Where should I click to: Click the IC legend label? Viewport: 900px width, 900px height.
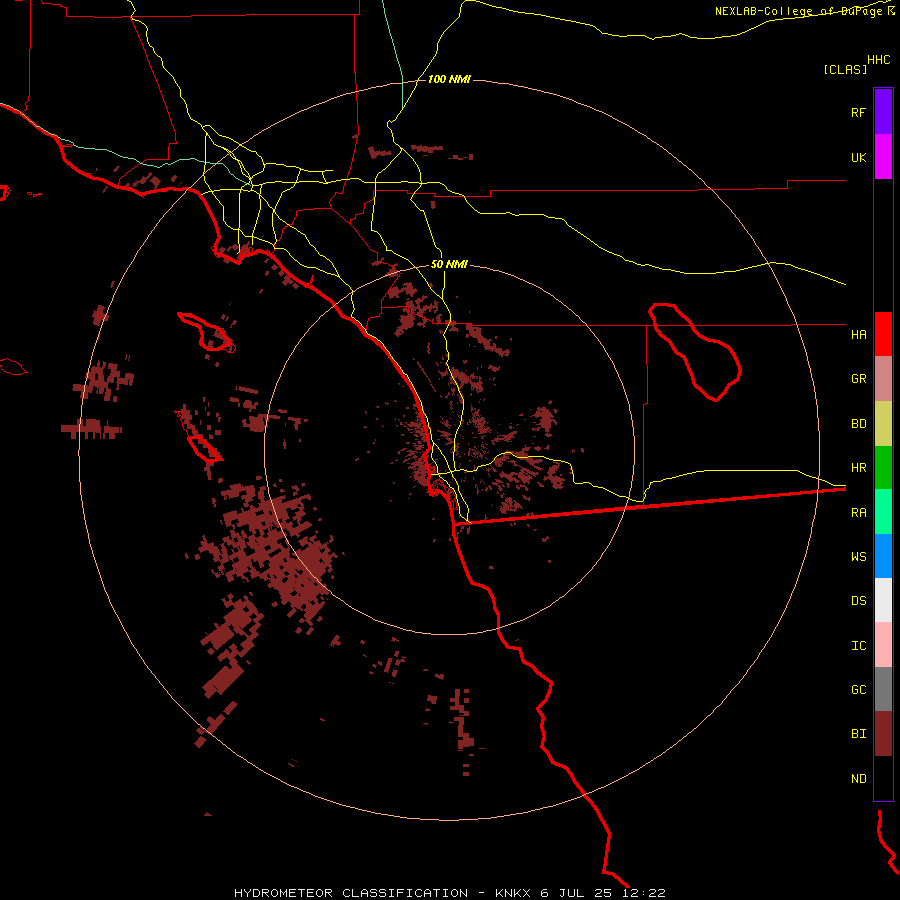(x=858, y=646)
